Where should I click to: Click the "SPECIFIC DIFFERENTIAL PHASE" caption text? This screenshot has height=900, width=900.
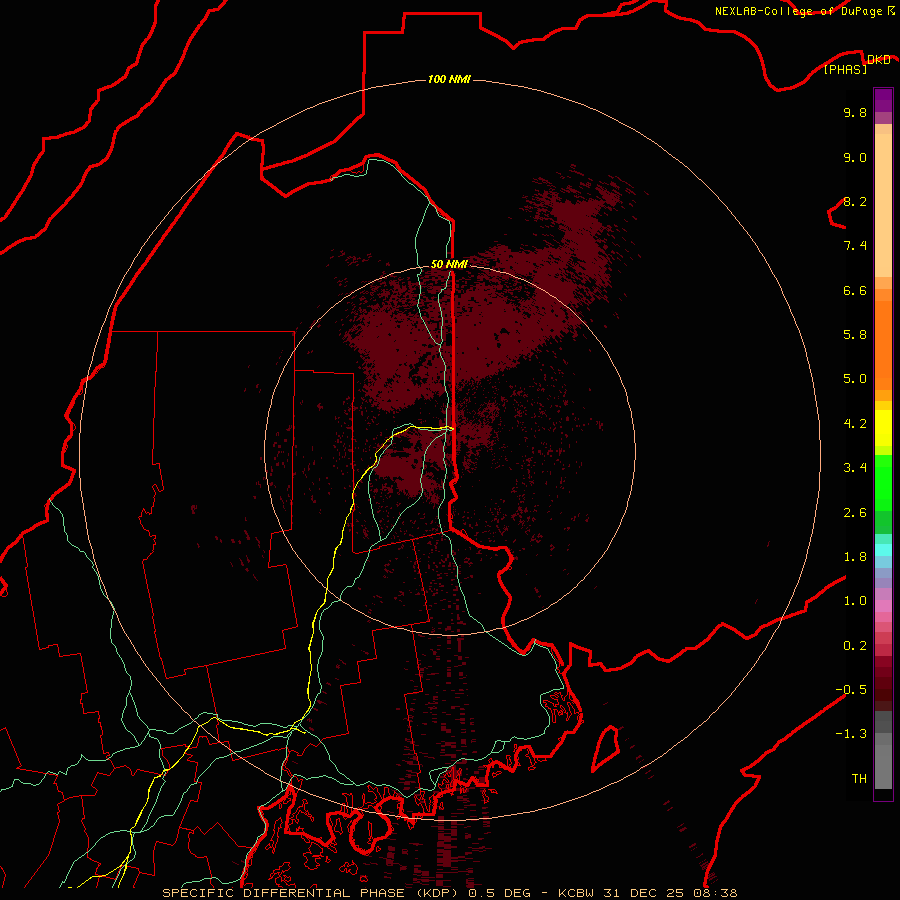point(284,893)
